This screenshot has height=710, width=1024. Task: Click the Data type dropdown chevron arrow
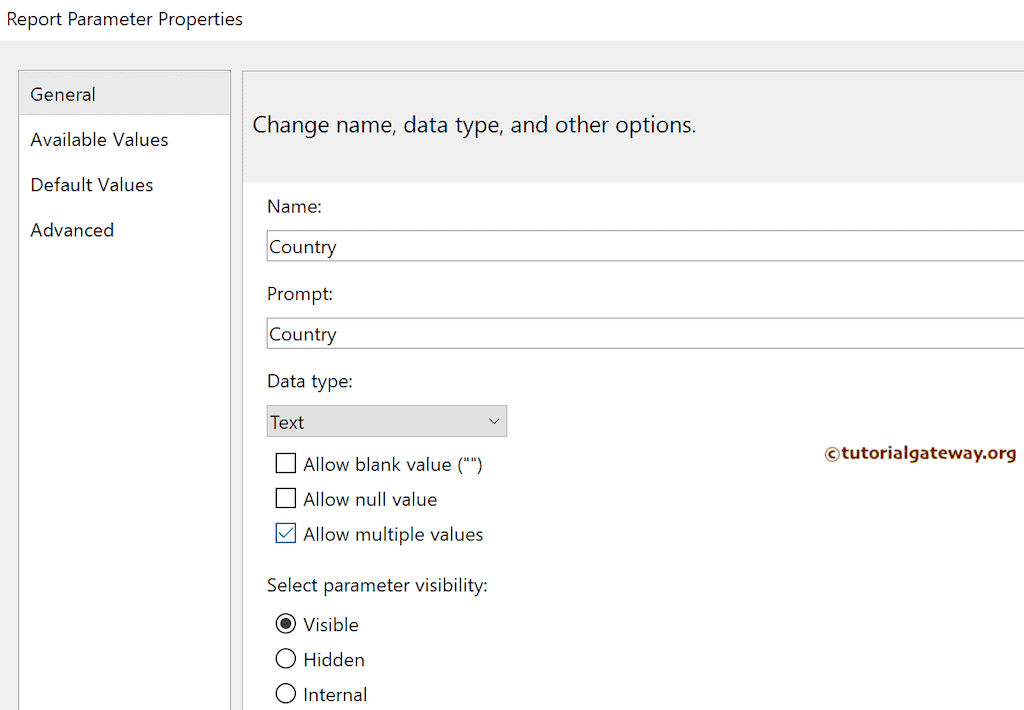coord(494,421)
